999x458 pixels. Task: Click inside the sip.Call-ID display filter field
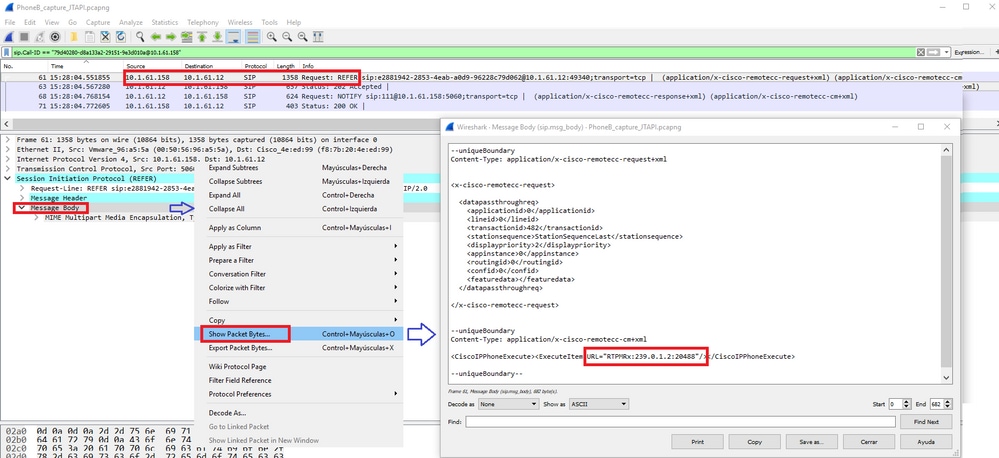click(x=463, y=52)
